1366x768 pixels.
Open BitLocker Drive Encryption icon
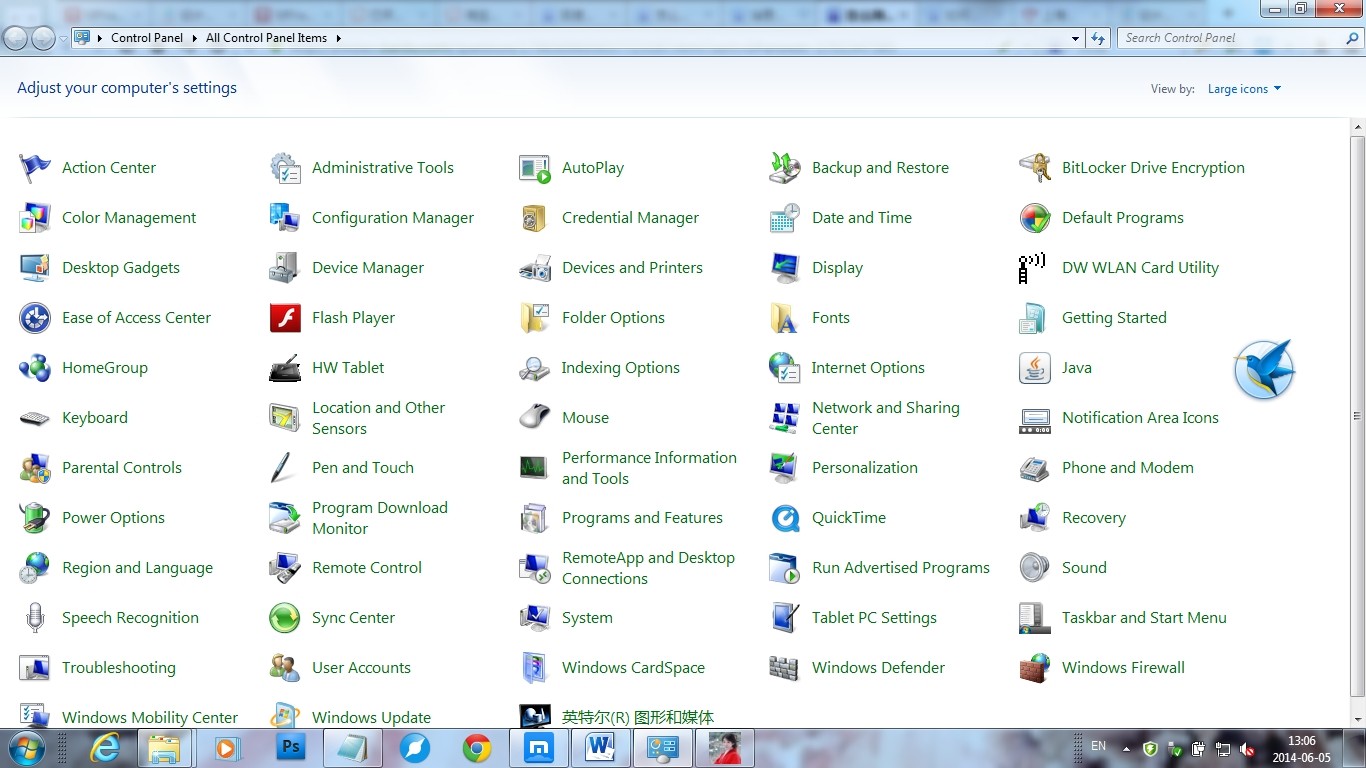(1035, 168)
